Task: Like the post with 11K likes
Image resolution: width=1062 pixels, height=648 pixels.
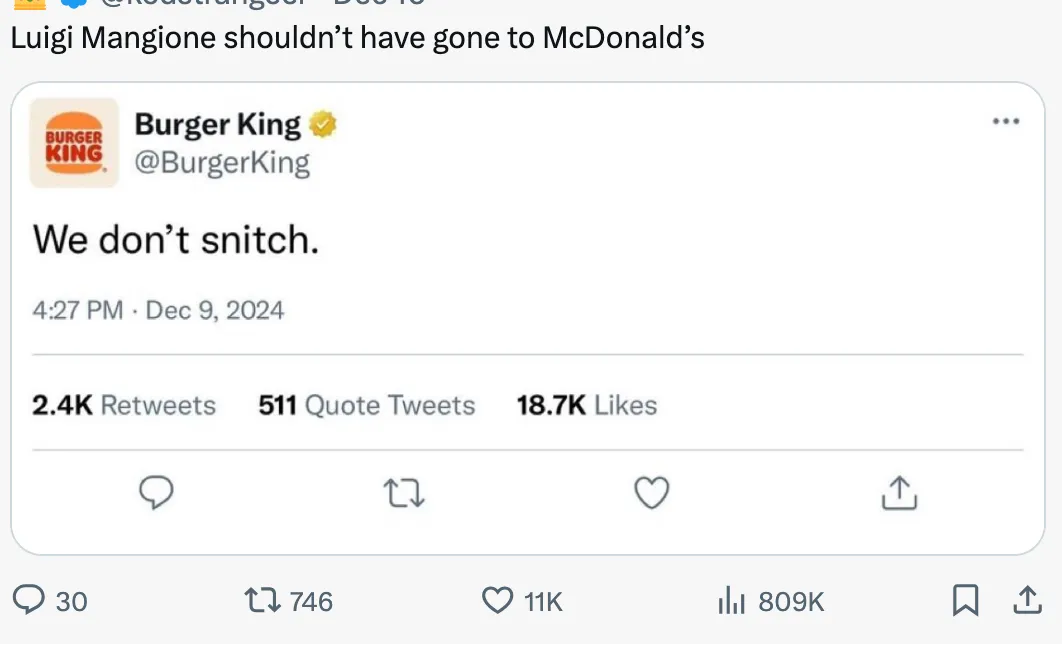Action: click(x=498, y=600)
